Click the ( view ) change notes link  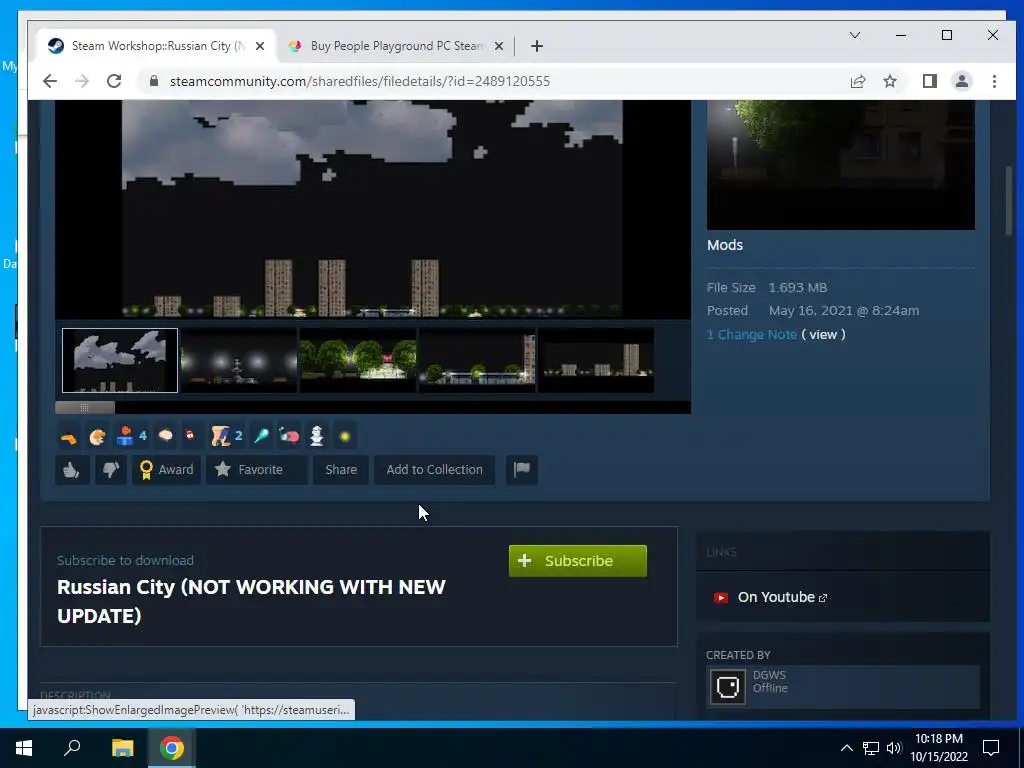[x=823, y=334]
